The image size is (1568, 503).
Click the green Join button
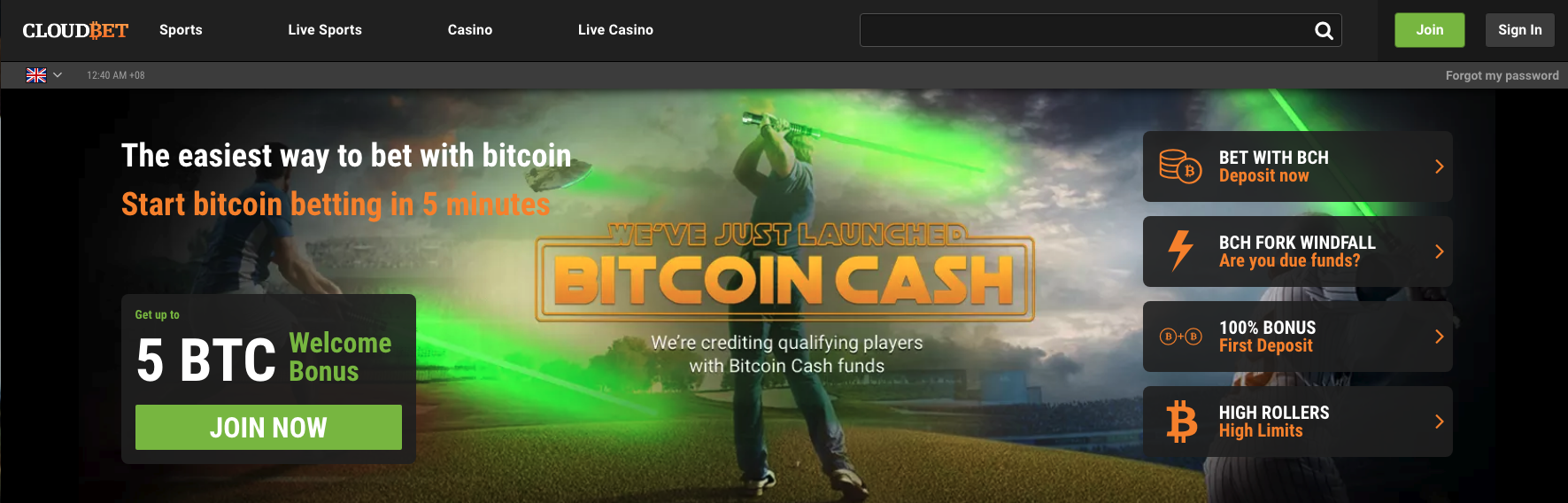click(x=1429, y=30)
